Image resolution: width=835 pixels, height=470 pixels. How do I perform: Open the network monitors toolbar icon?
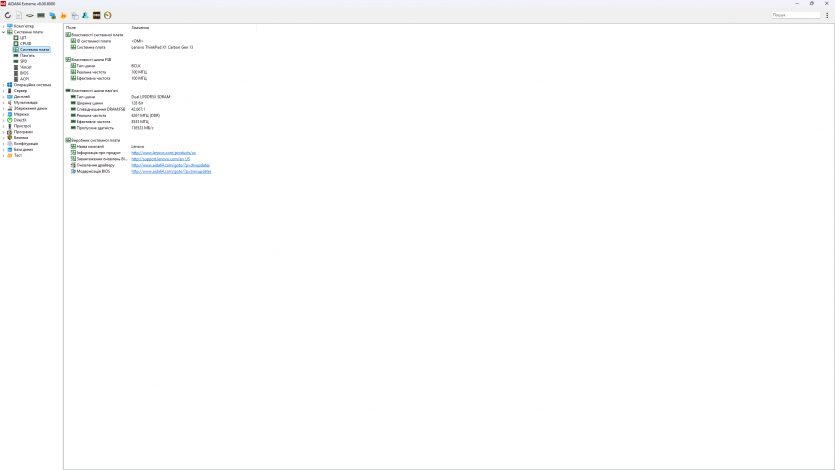coord(52,15)
